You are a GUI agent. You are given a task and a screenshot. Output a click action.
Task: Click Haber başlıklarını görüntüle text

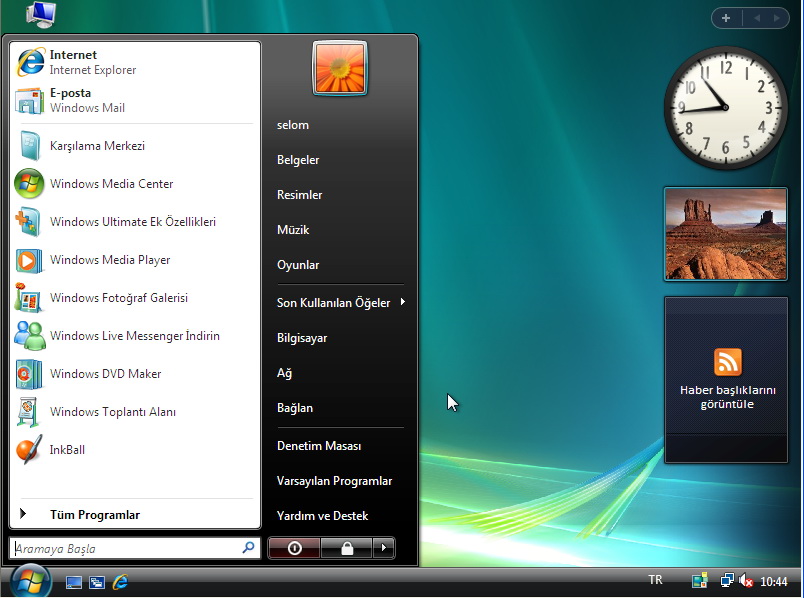tap(727, 397)
